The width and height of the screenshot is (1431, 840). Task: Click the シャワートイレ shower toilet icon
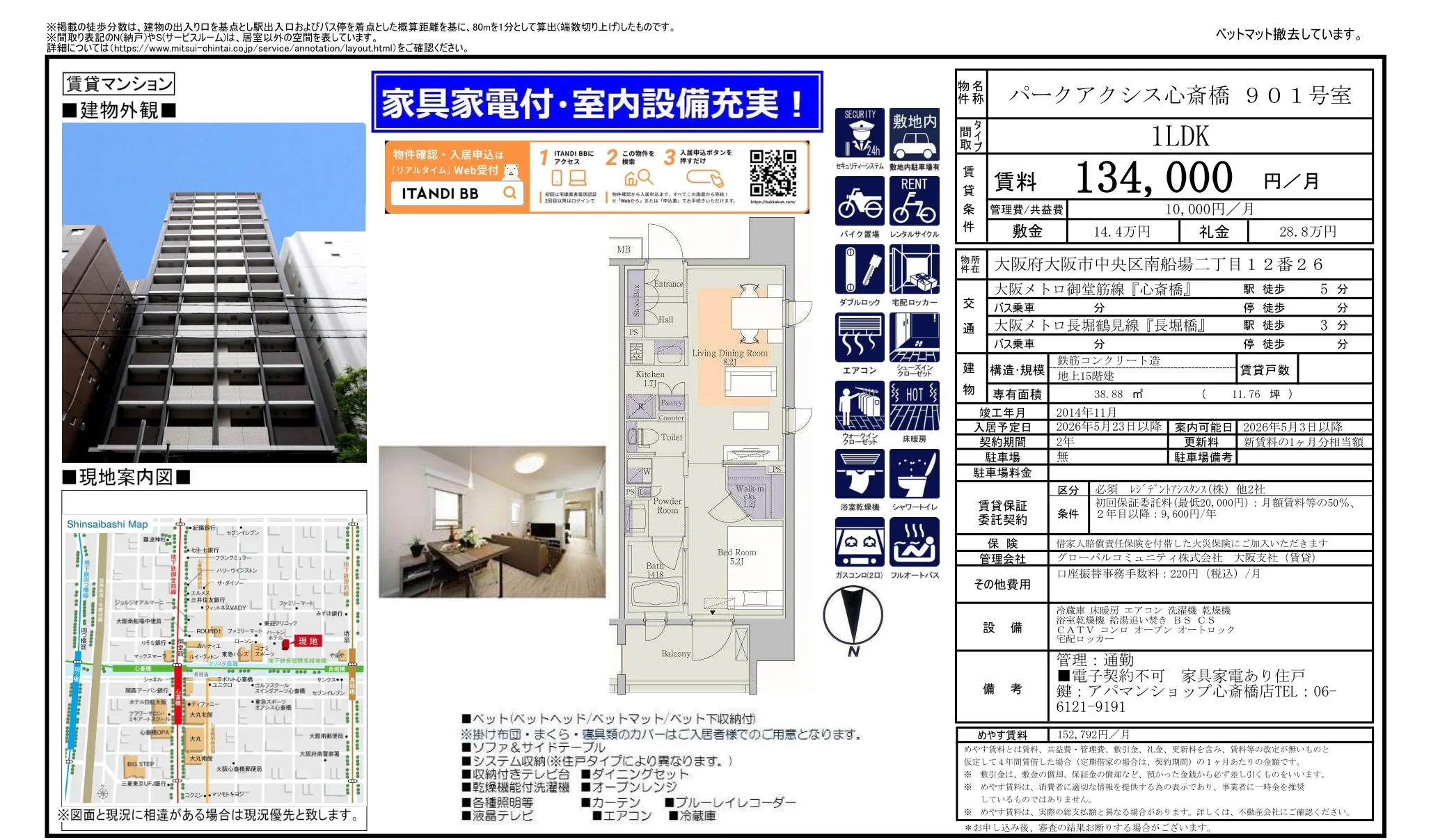[912, 473]
